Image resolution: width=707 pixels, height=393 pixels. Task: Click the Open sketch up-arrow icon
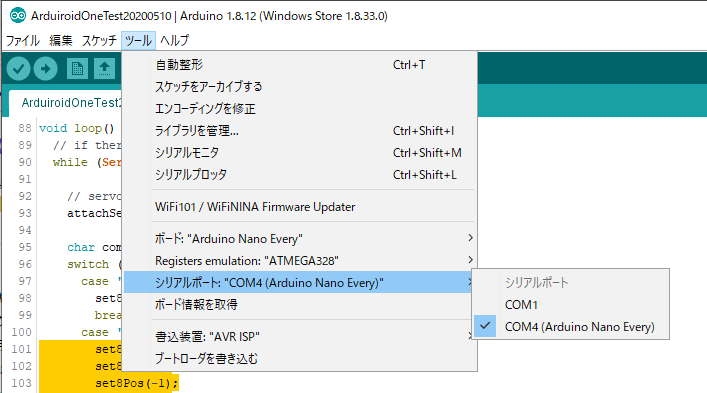tap(104, 69)
